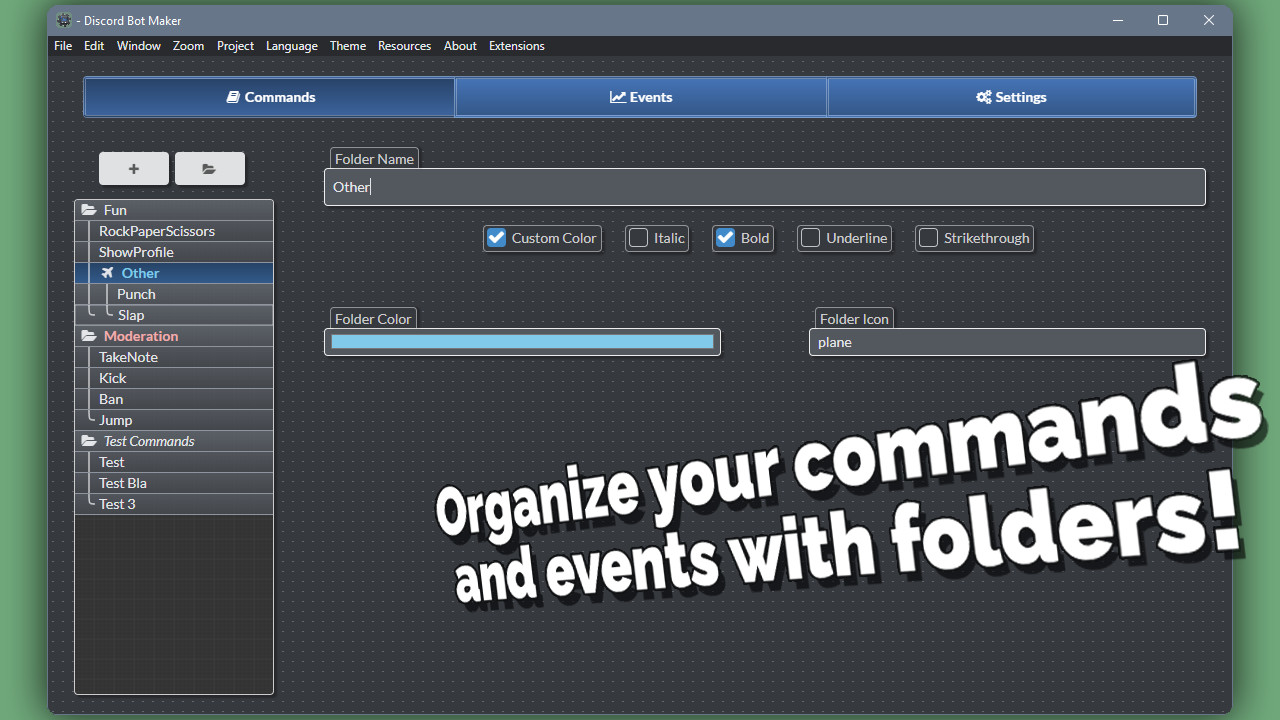Select the Punch command

tap(136, 293)
